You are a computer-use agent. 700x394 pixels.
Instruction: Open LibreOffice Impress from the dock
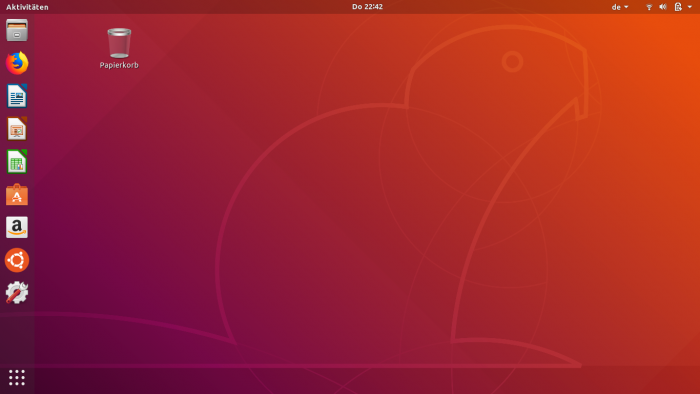[17, 129]
